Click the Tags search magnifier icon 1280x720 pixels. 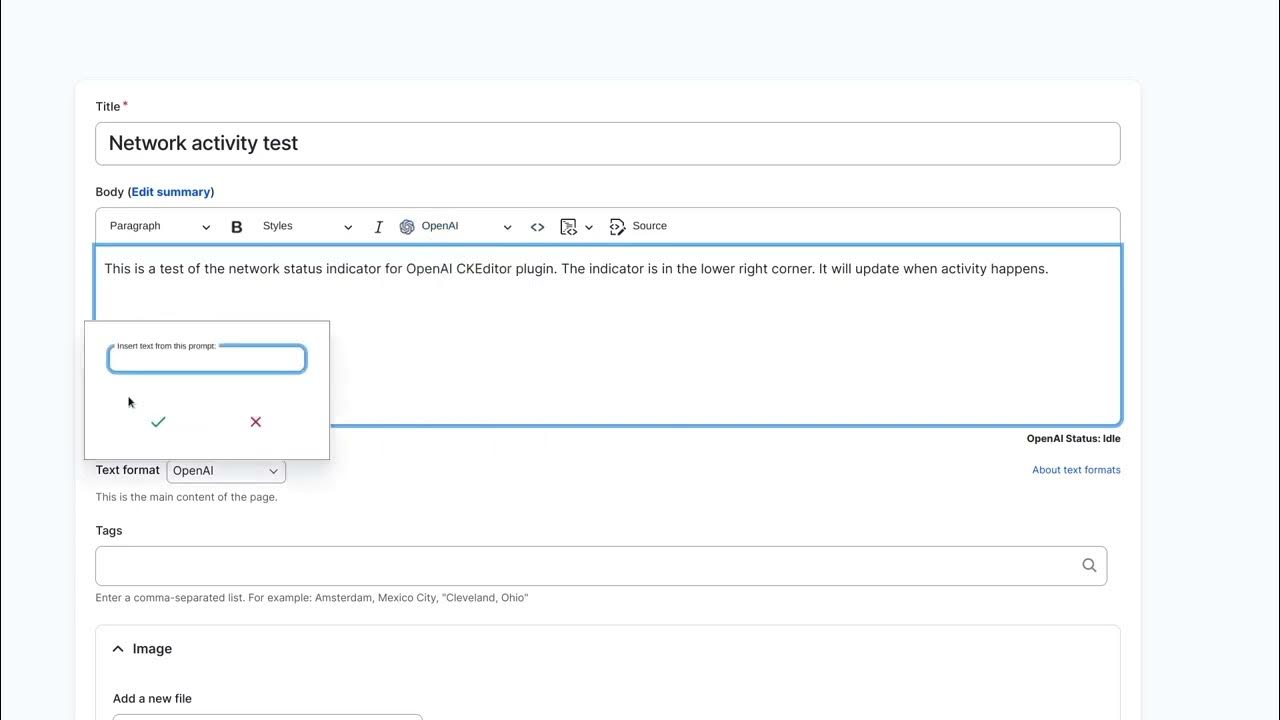tap(1089, 566)
